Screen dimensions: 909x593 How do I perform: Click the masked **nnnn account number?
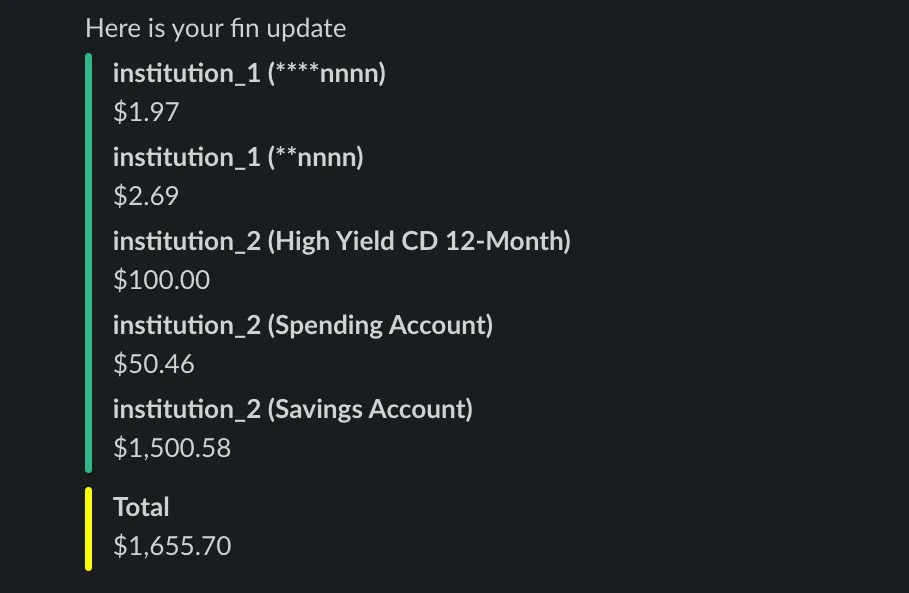pyautogui.click(x=316, y=157)
